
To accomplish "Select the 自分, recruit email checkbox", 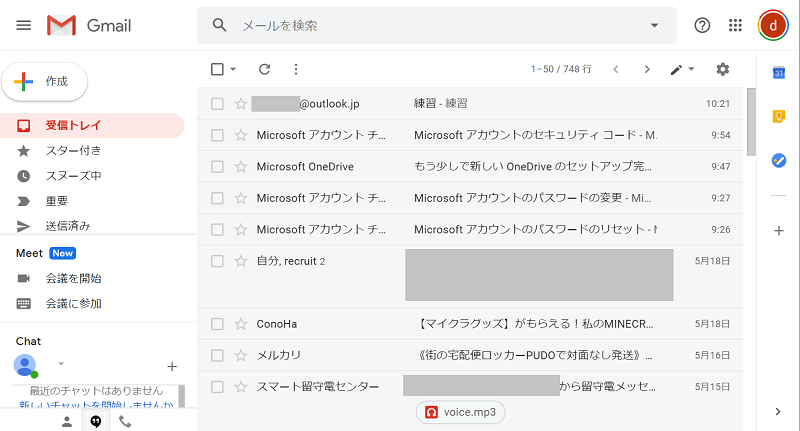I will tap(217, 261).
